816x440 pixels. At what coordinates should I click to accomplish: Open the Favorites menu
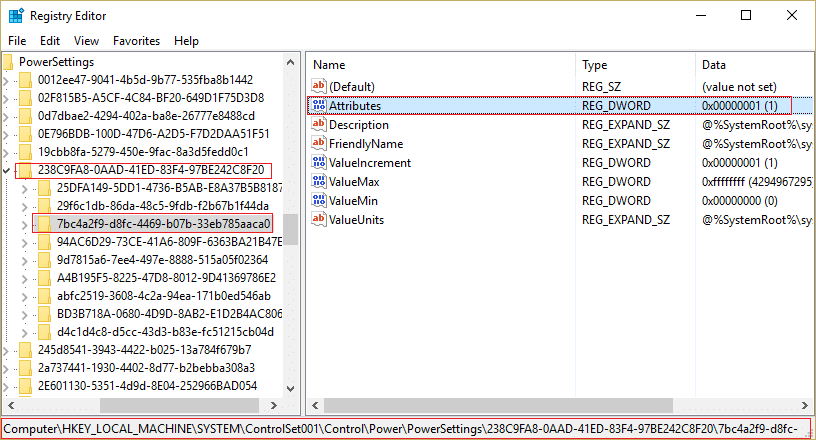[136, 41]
